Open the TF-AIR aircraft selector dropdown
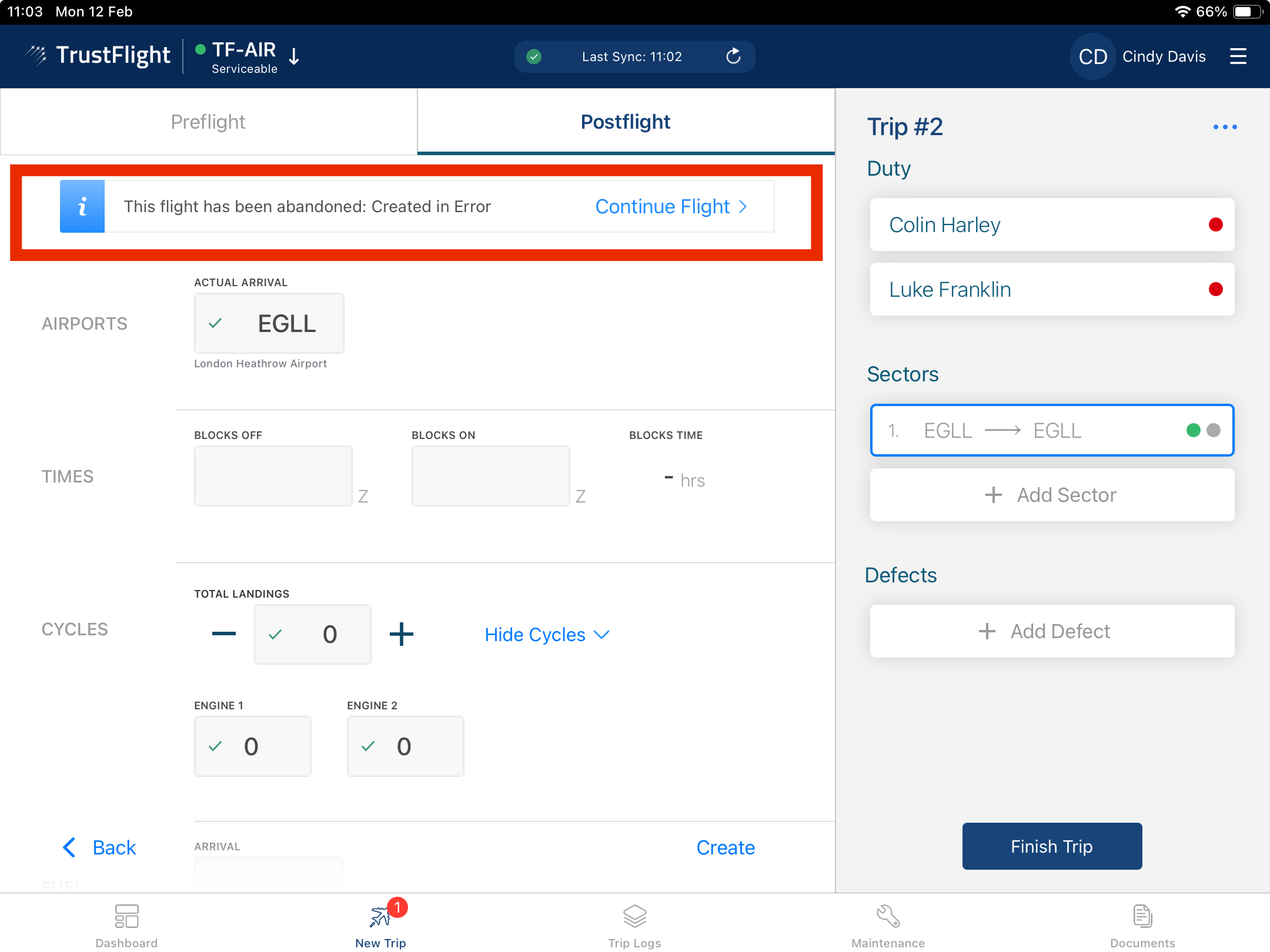This screenshot has height=952, width=1270. [x=294, y=57]
